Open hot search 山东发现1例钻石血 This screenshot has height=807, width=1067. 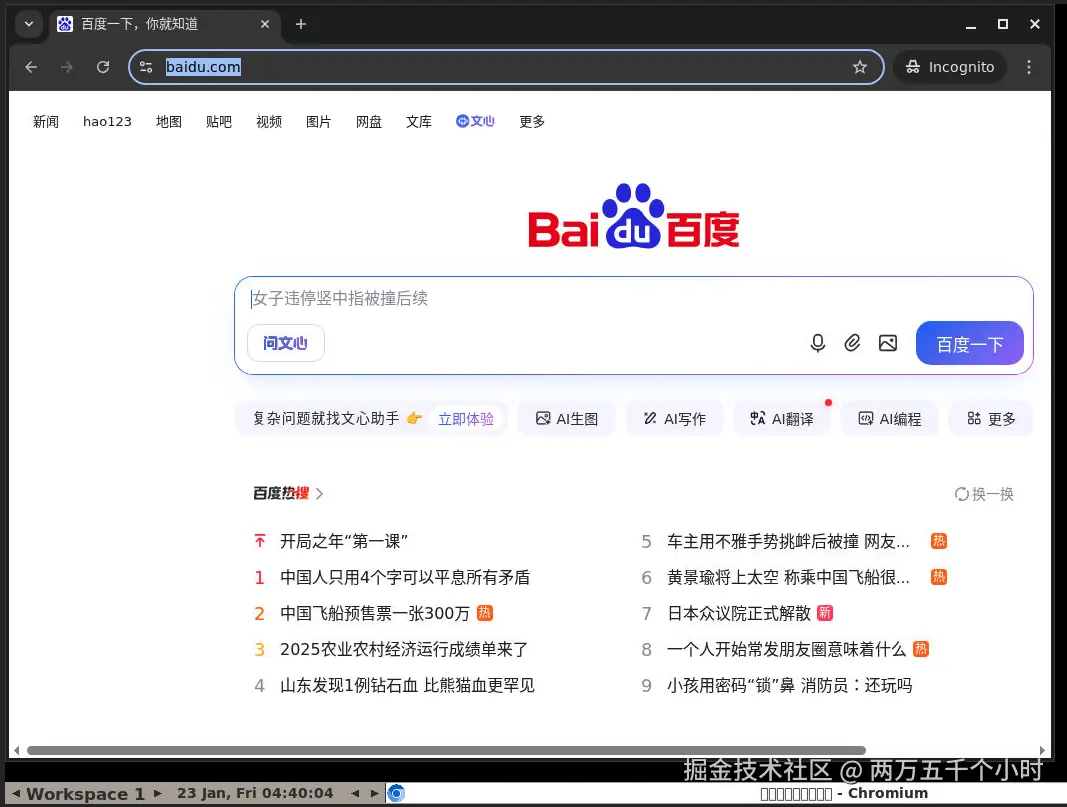[x=408, y=686]
